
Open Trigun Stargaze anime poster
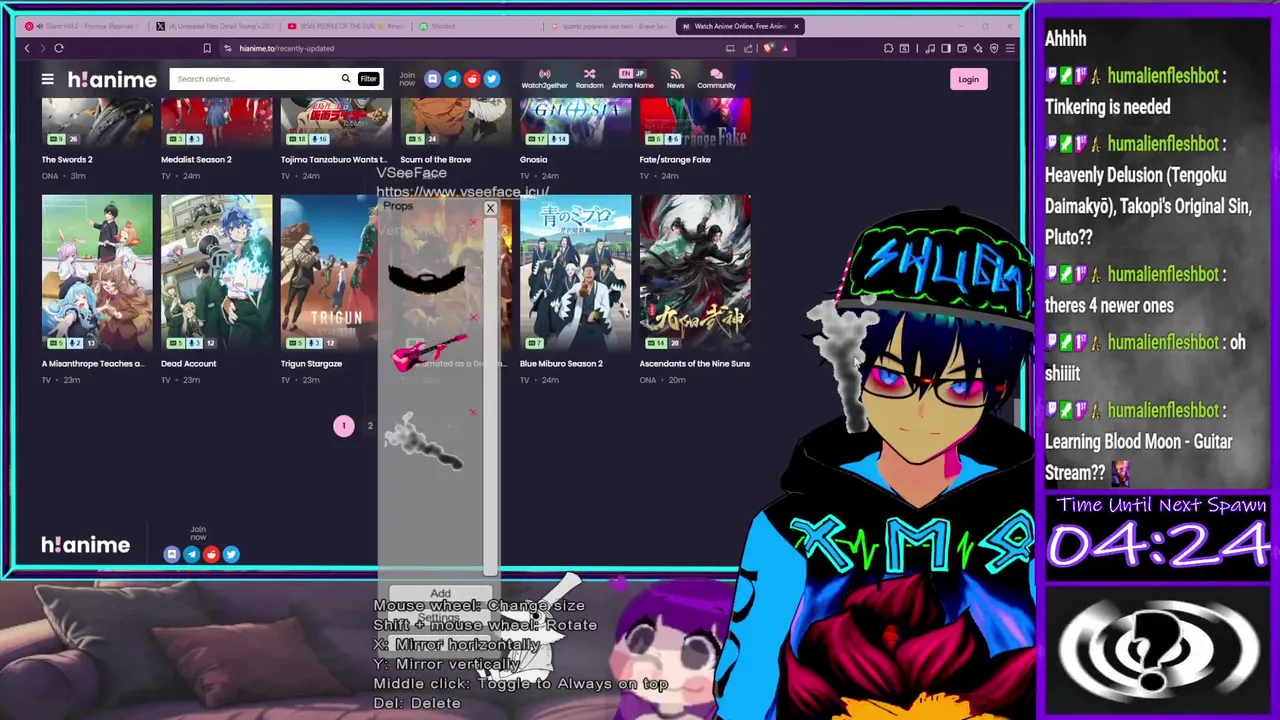[330, 272]
